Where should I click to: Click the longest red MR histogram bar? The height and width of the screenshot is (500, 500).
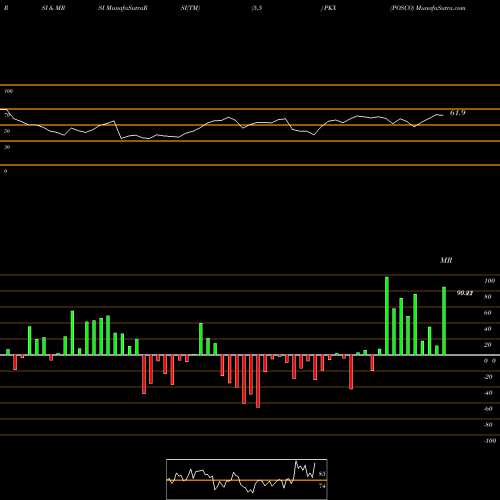click(258, 381)
